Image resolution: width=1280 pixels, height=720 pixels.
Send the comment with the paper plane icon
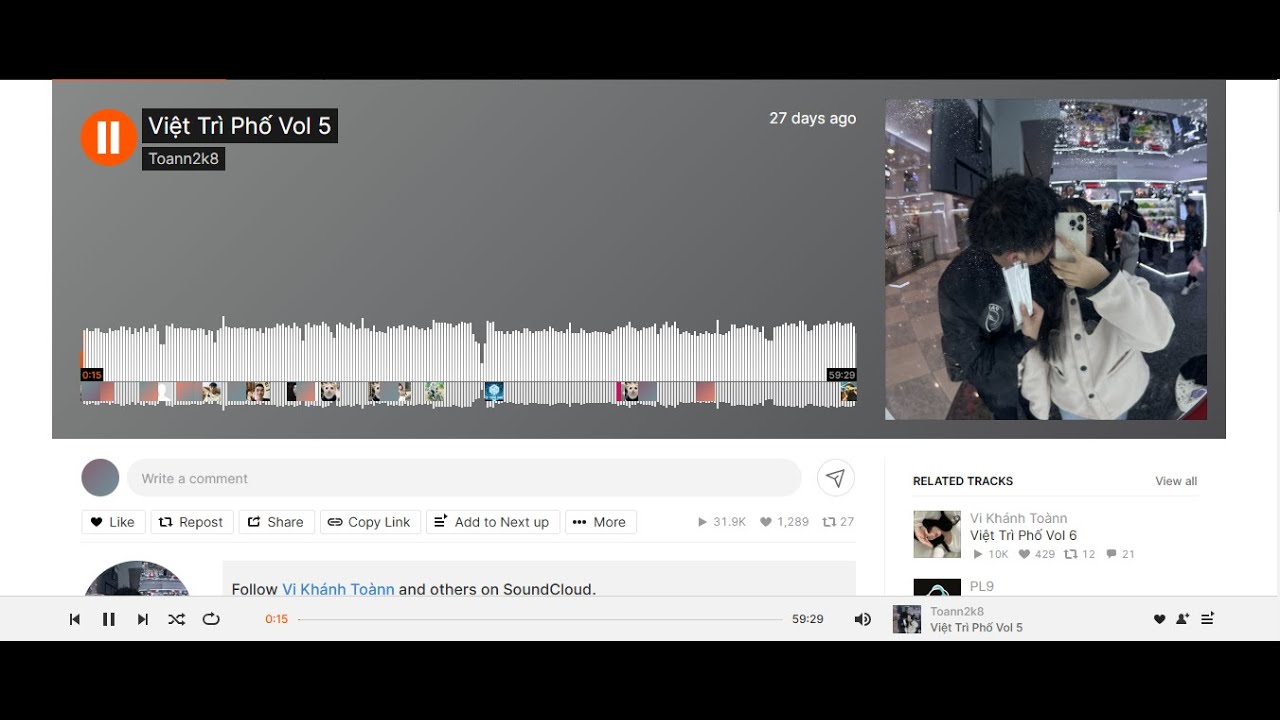(836, 478)
